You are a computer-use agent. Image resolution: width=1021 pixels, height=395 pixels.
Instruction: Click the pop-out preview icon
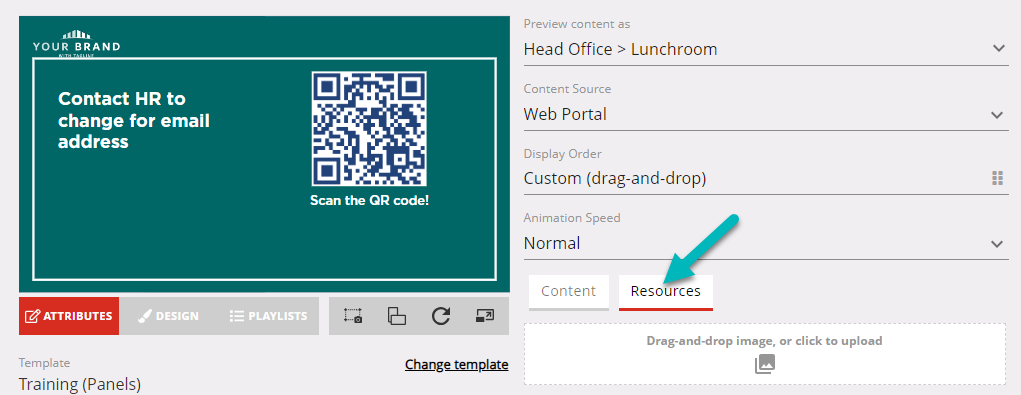click(x=485, y=316)
